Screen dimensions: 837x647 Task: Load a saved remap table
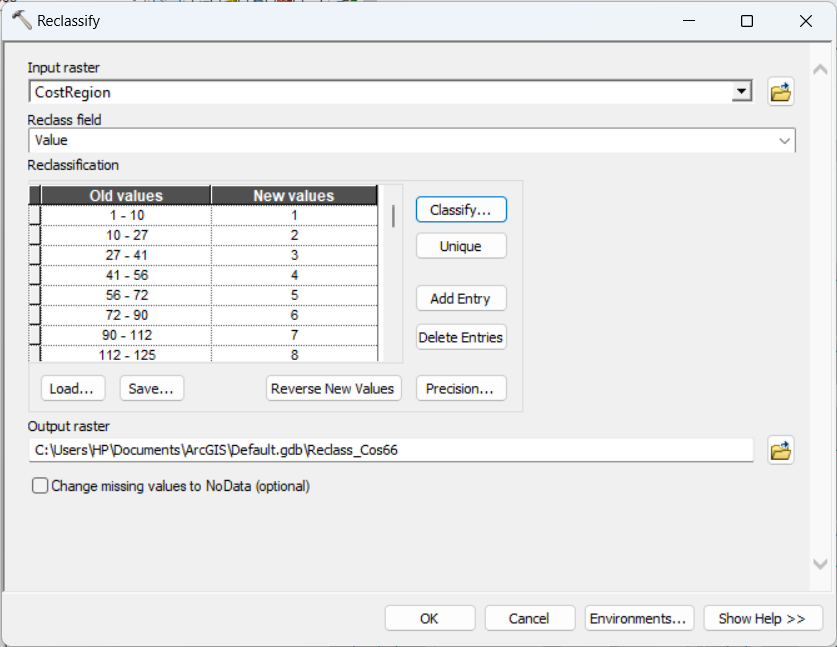point(72,388)
